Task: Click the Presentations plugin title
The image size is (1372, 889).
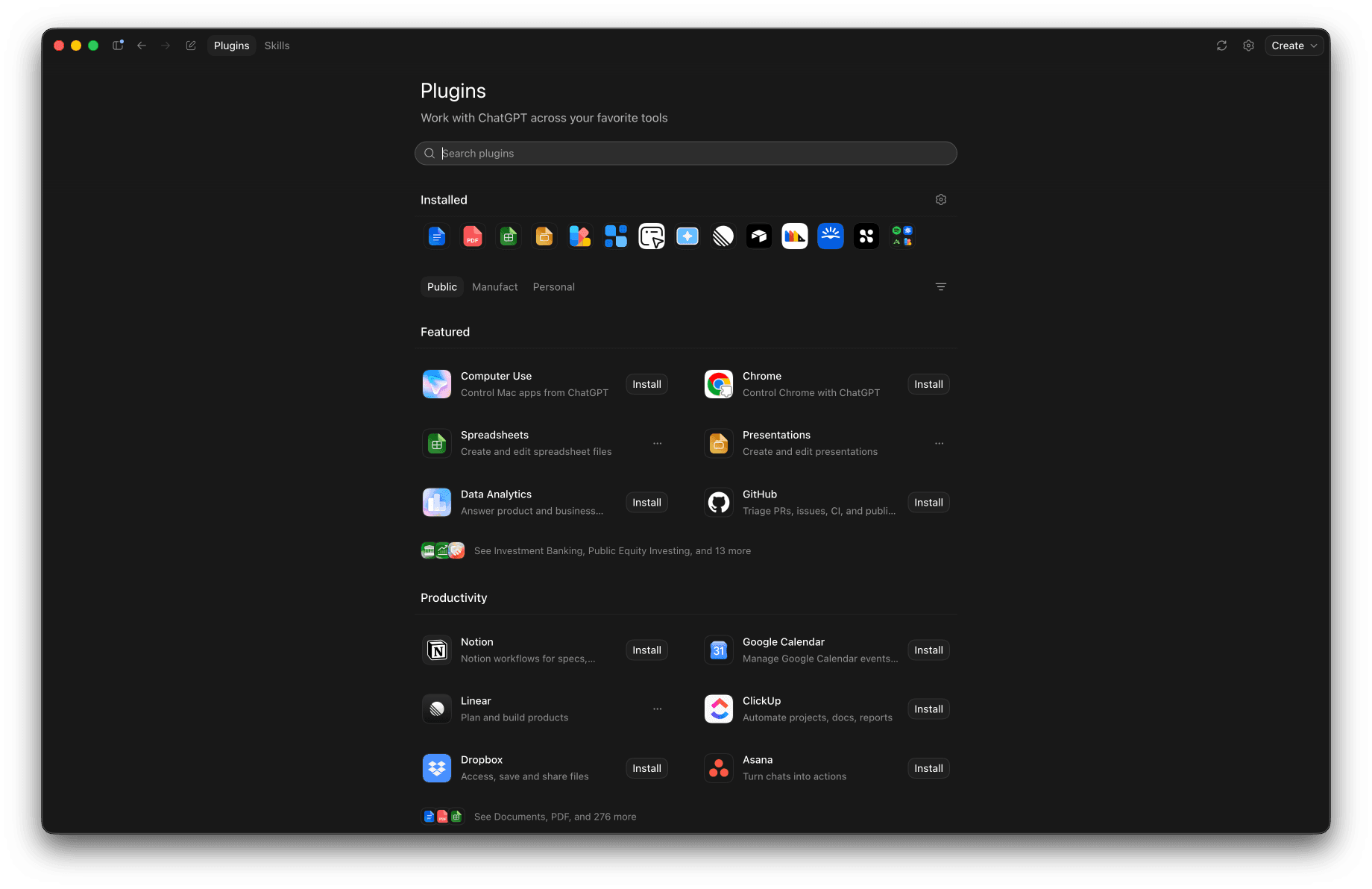Action: point(776,435)
